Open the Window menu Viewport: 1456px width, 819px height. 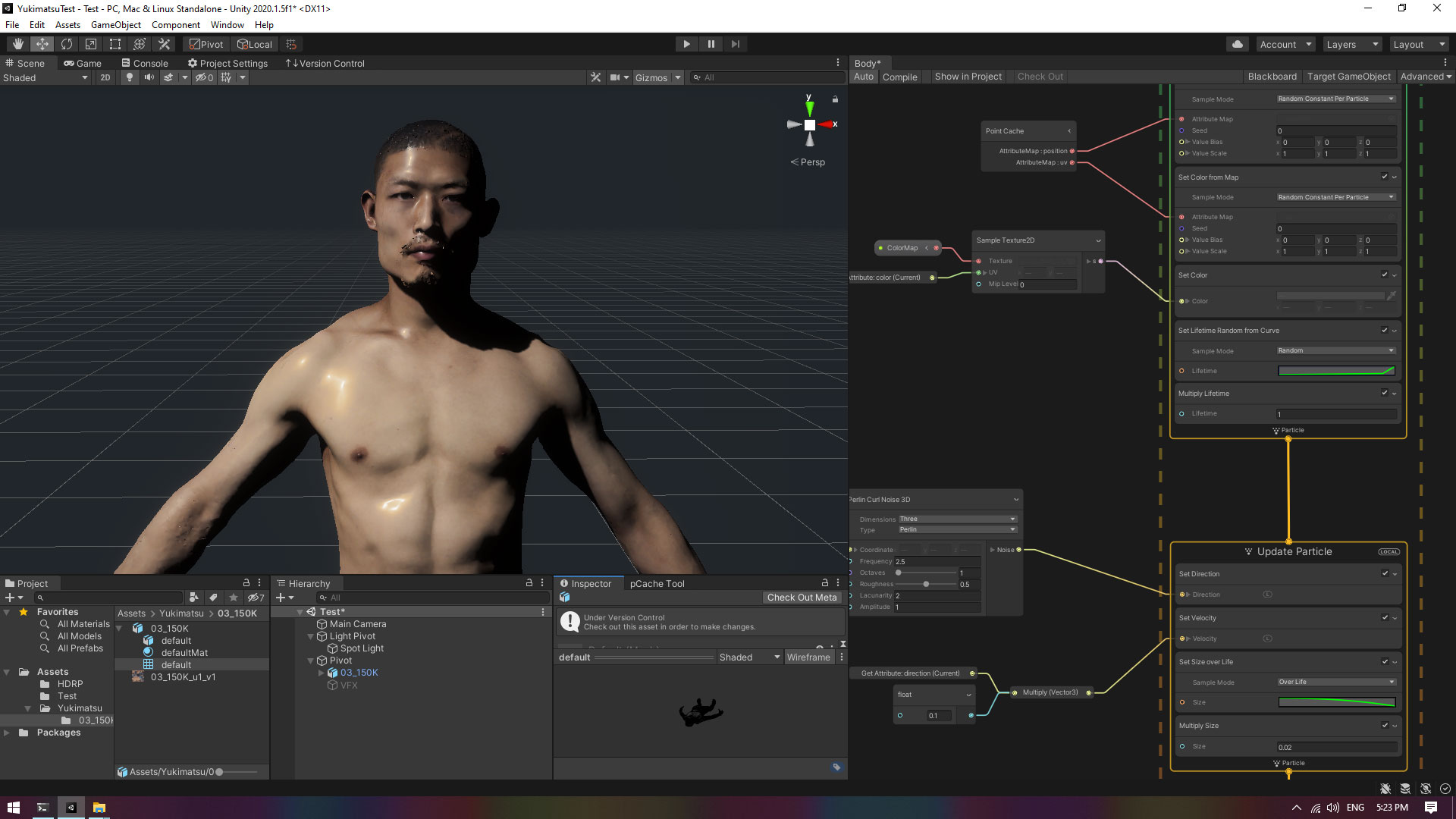pos(227,25)
